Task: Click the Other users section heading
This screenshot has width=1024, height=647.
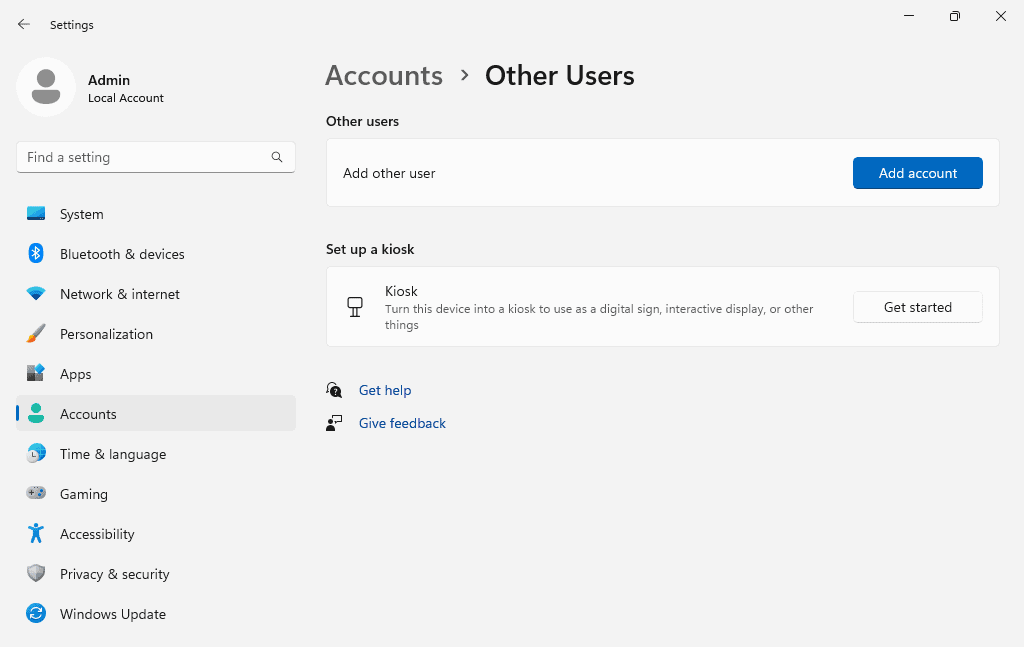Action: pyautogui.click(x=362, y=121)
